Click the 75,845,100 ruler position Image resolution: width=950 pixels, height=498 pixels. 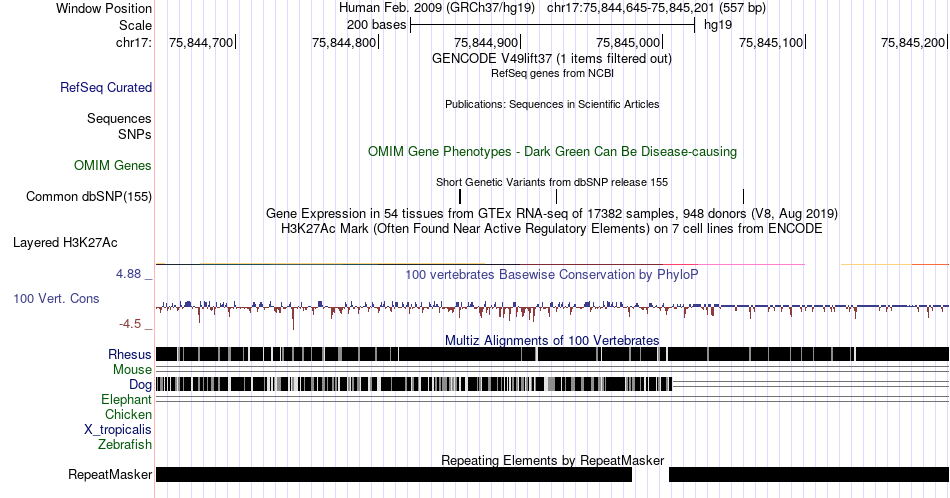(771, 42)
